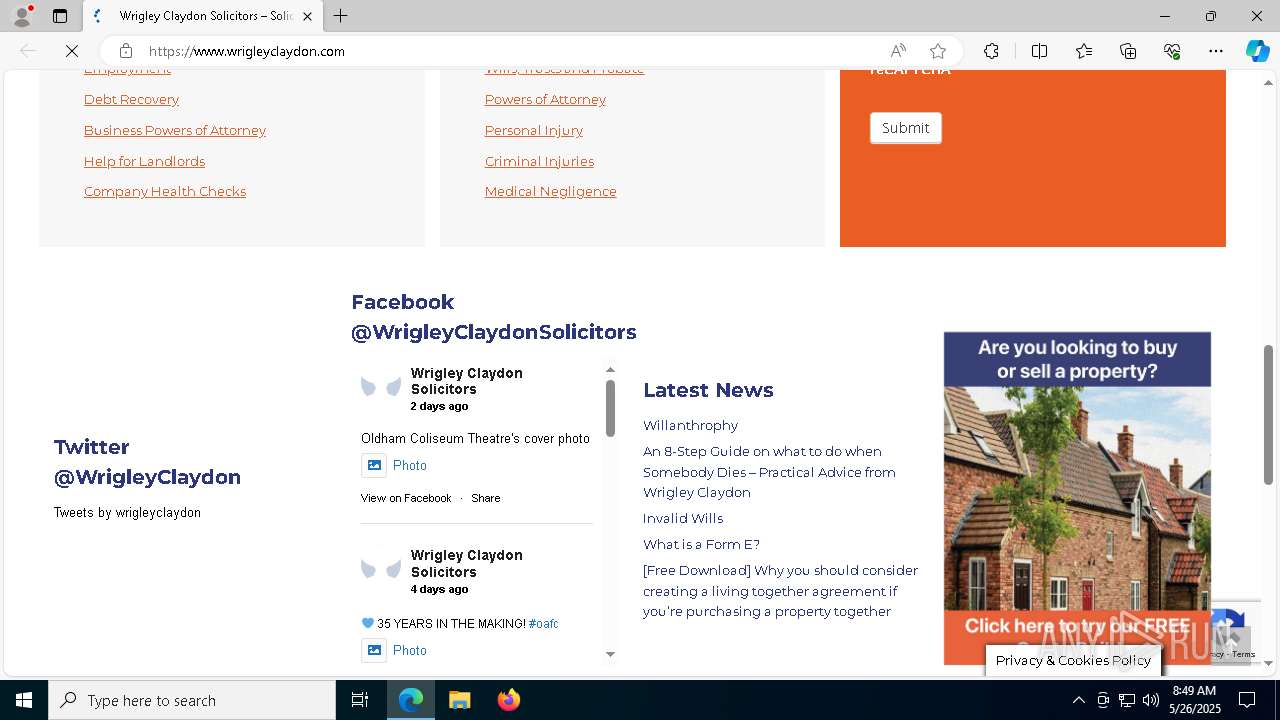Open Tweets by wrigleyclaydon link
The image size is (1280, 720).
(127, 512)
